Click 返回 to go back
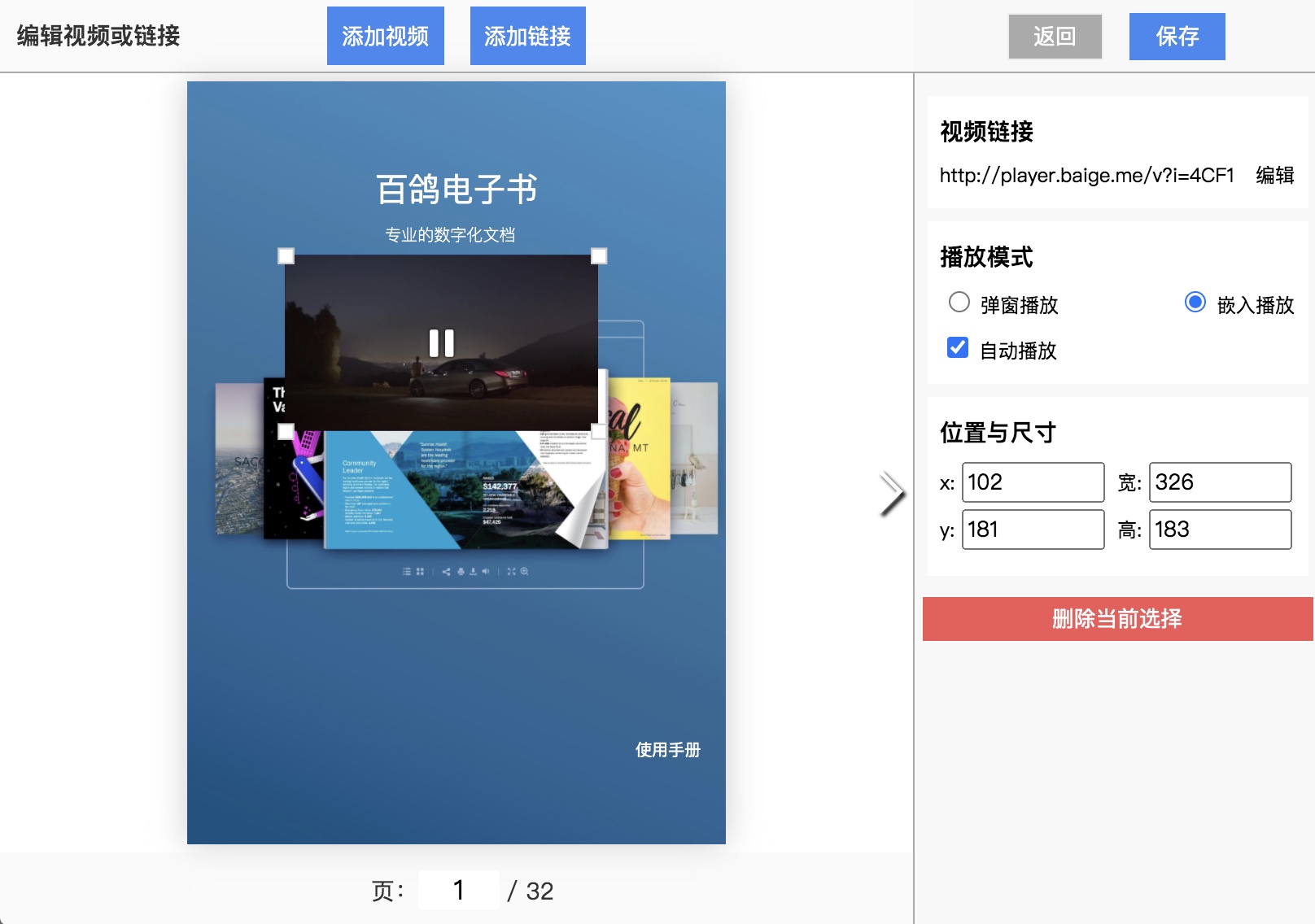The width and height of the screenshot is (1315, 924). pyautogui.click(x=1055, y=37)
